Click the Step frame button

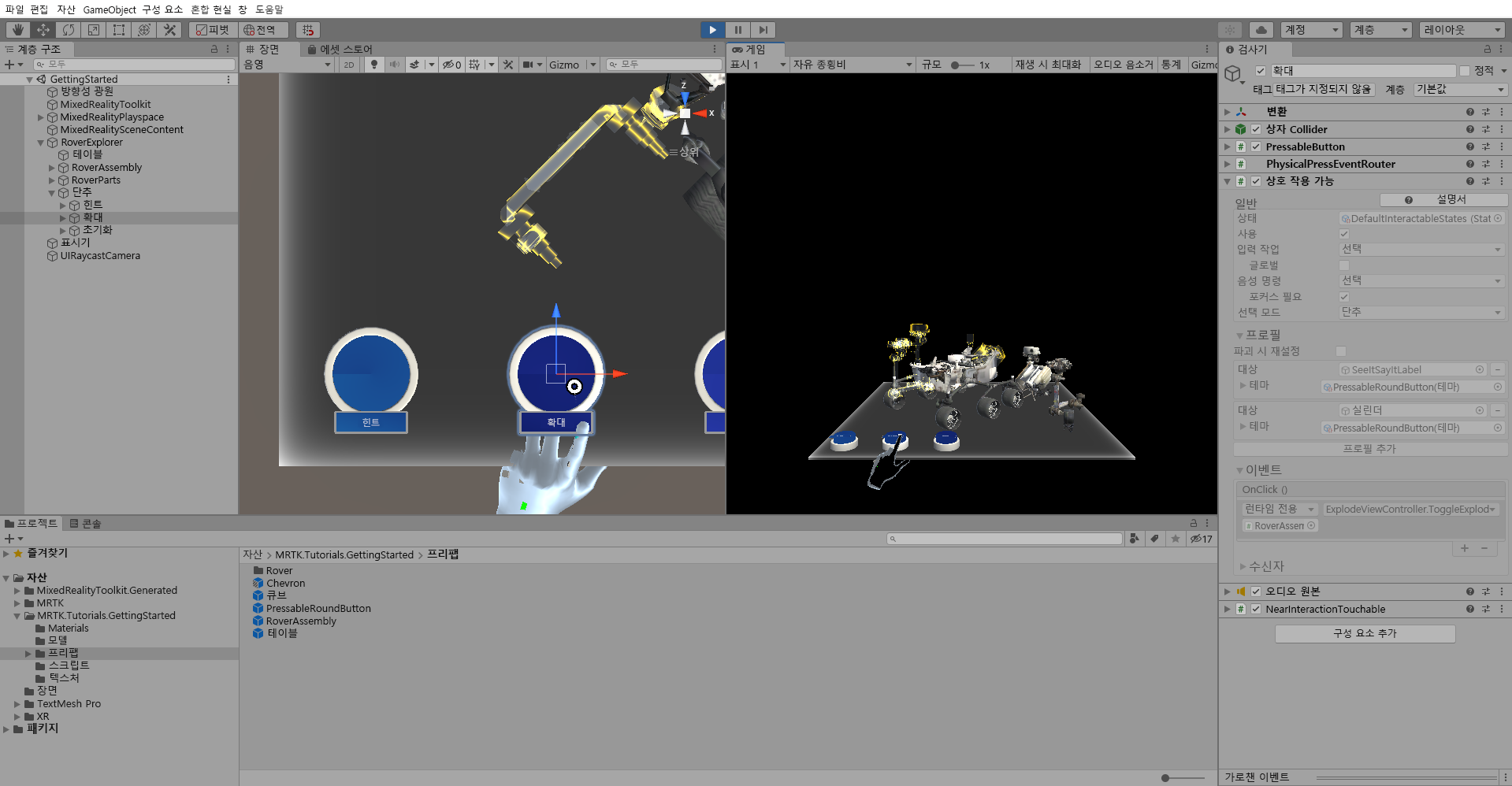click(763, 30)
